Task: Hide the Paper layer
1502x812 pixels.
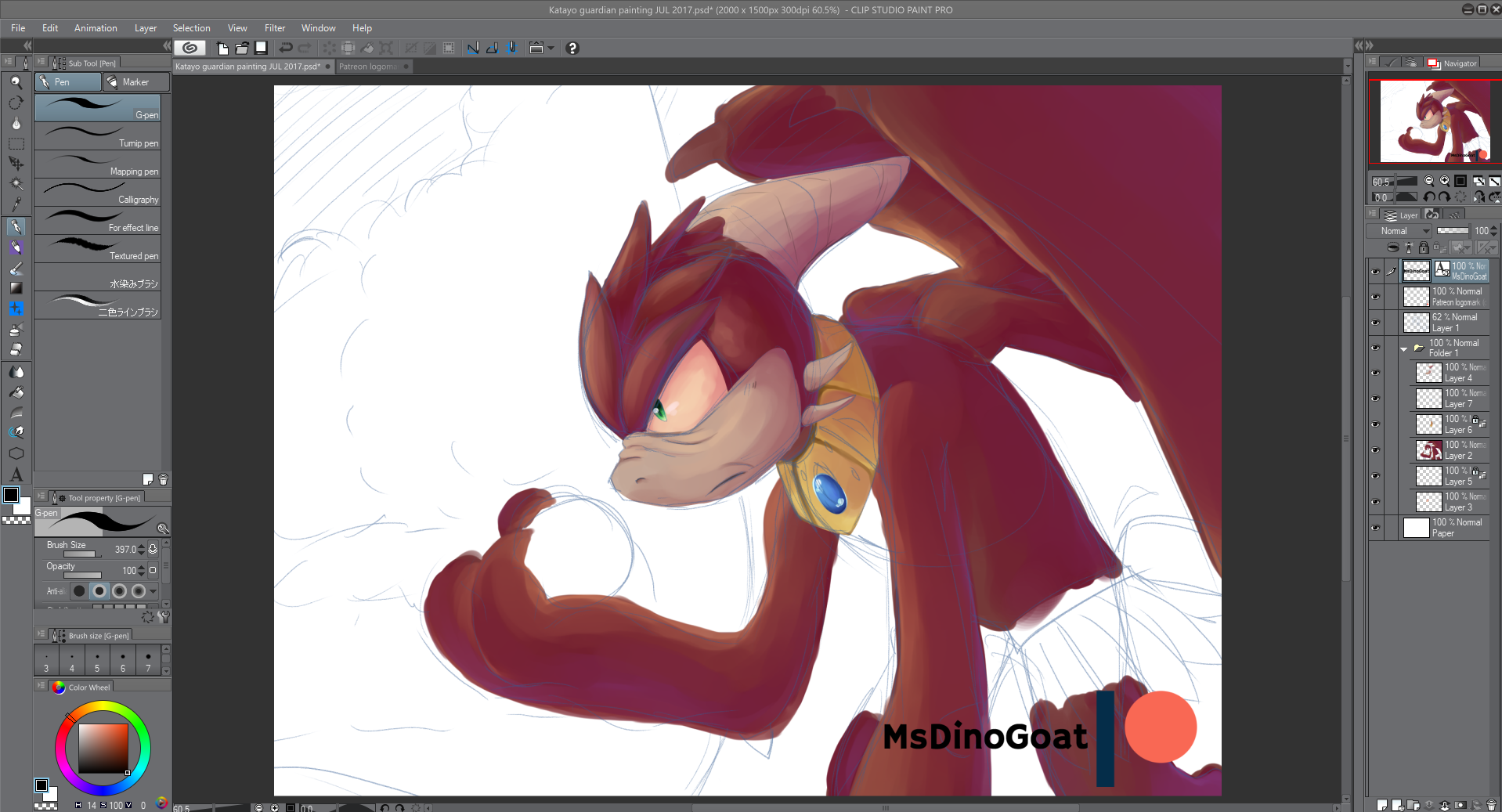Action: click(x=1375, y=528)
